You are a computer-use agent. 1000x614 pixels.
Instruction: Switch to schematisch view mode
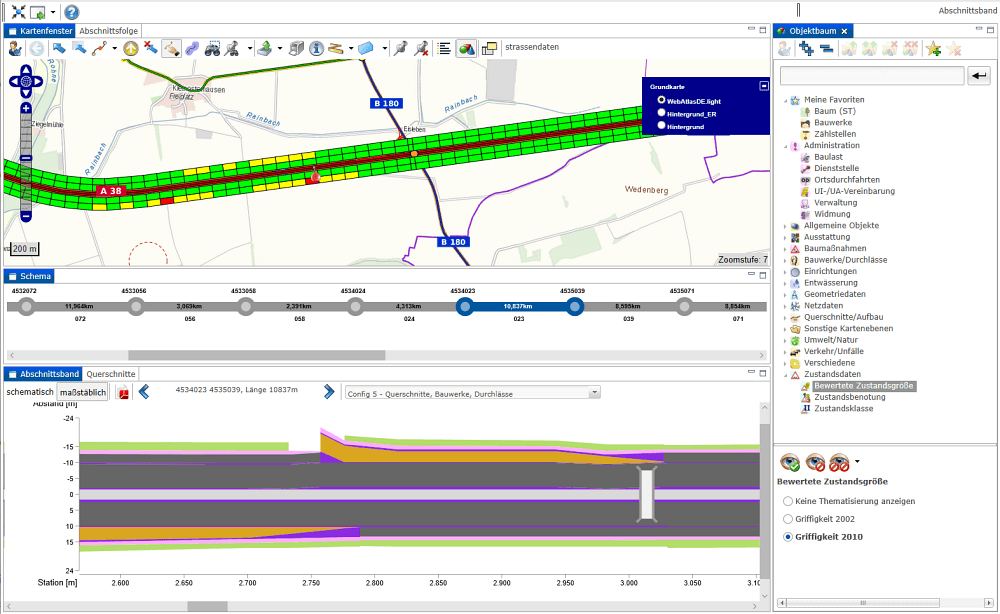pos(30,392)
